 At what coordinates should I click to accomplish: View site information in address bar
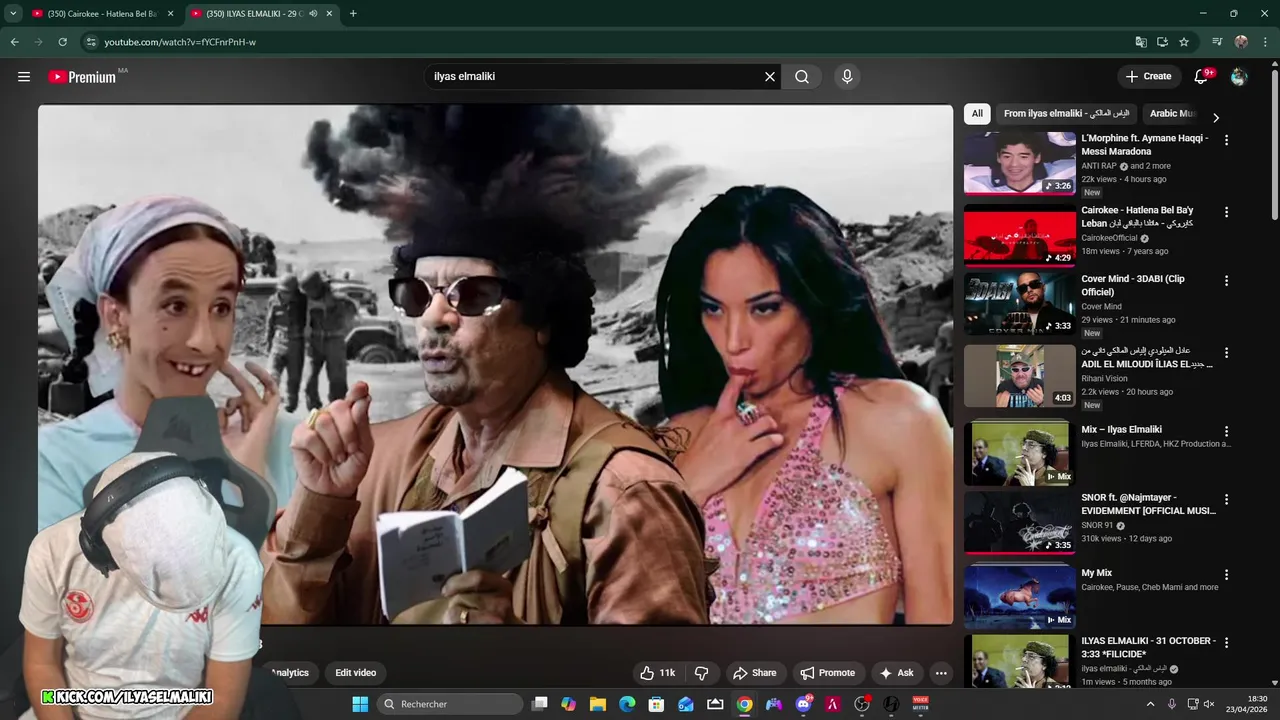[90, 42]
